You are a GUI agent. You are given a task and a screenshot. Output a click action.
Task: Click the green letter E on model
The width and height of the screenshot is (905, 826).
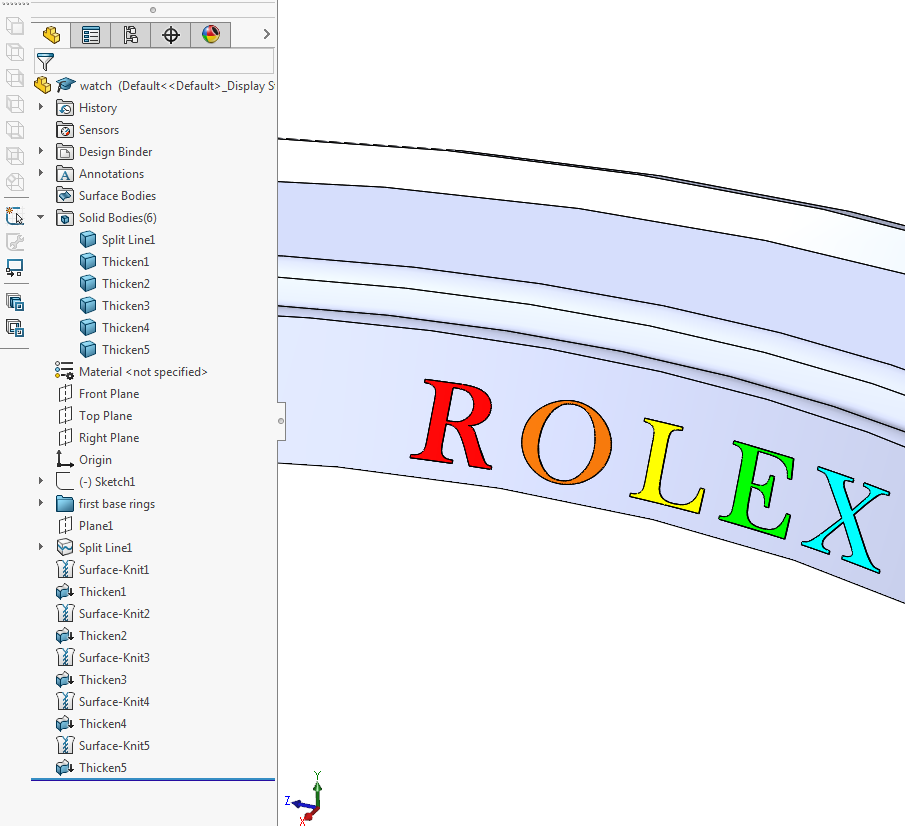[757, 489]
